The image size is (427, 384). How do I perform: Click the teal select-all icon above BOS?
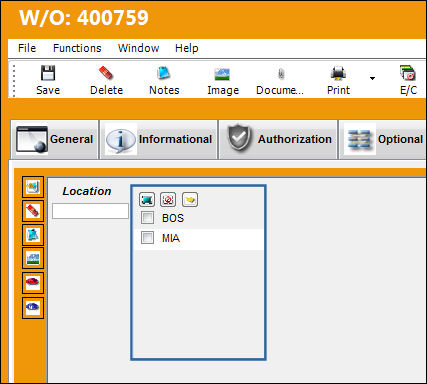click(x=147, y=200)
